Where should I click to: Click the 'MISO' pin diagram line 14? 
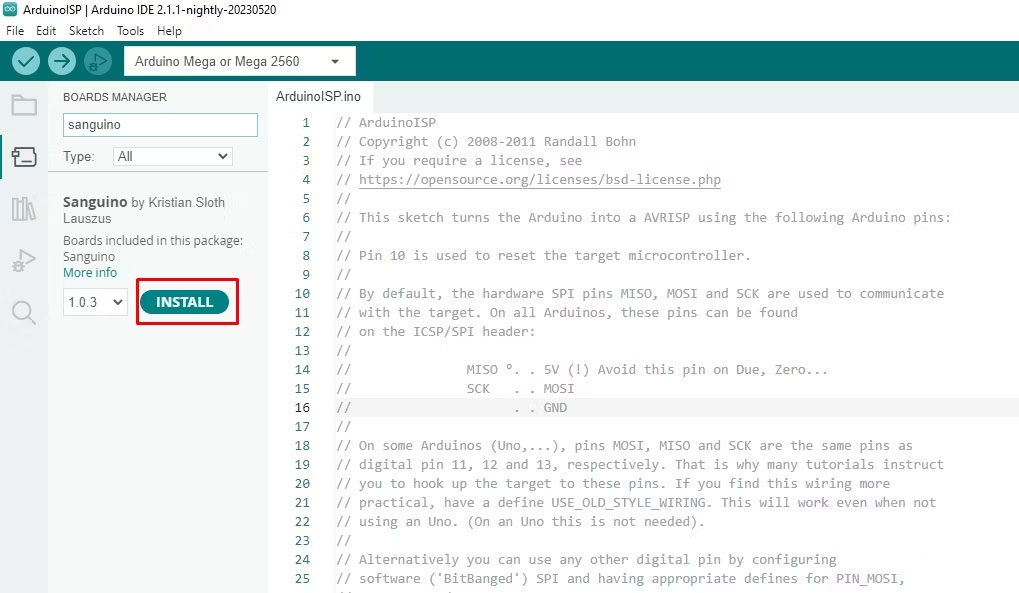[582, 369]
